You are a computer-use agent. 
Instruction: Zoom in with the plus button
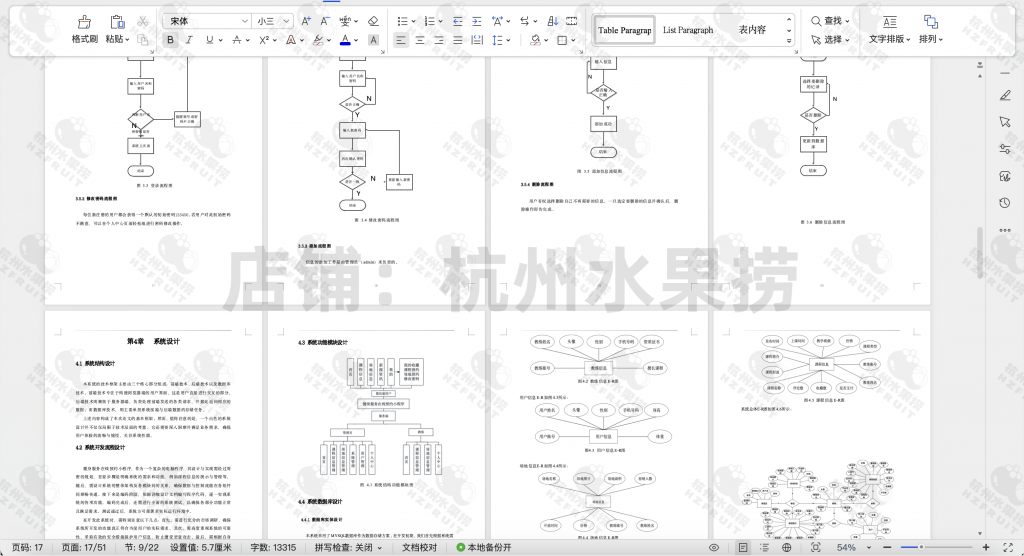point(986,547)
